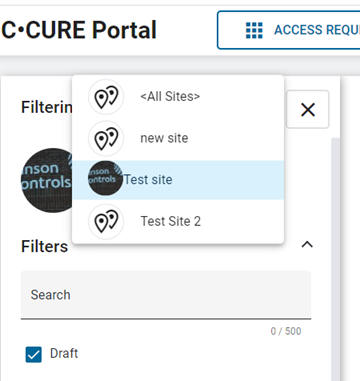Toggle the Draft checkbox

click(34, 354)
